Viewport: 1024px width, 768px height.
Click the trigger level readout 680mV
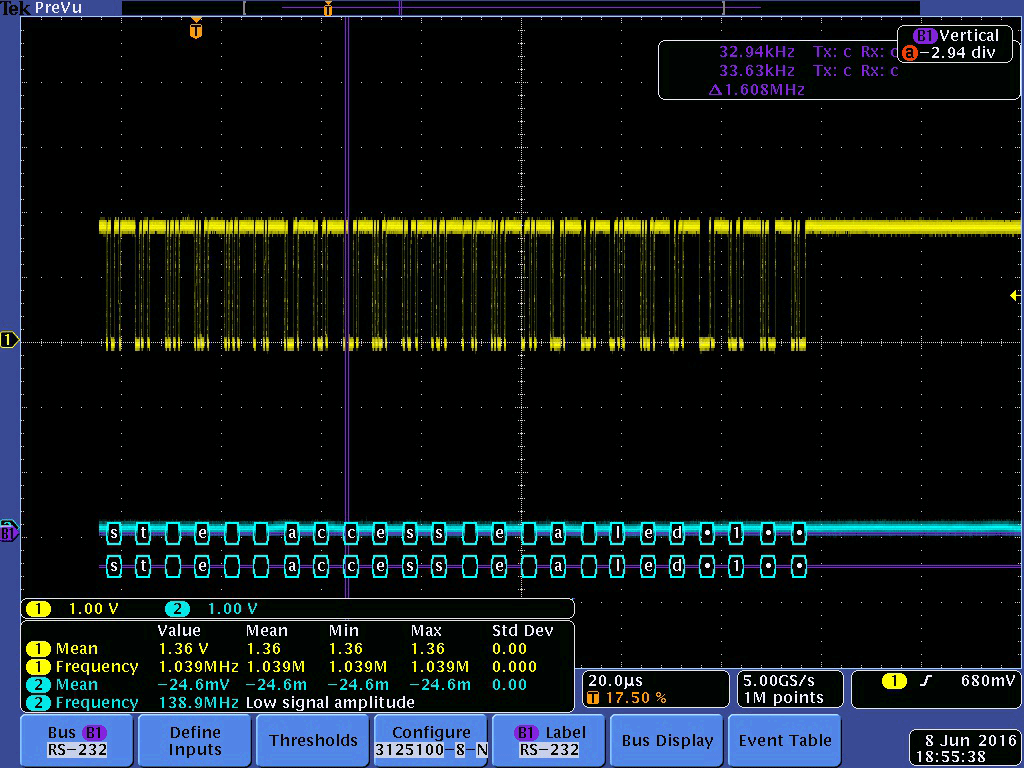[987, 680]
